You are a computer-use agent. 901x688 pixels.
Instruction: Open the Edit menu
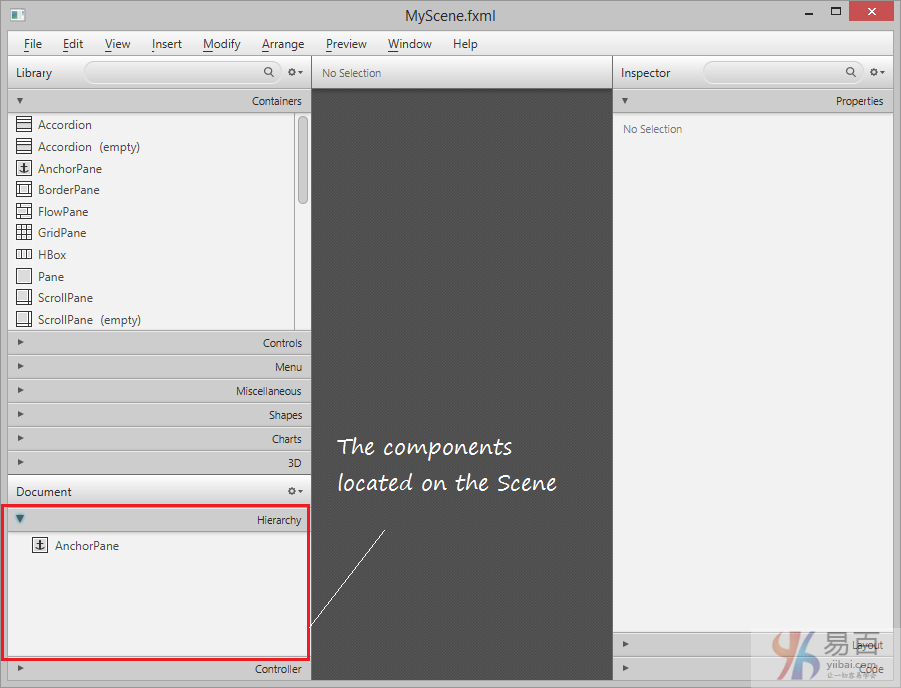(73, 44)
